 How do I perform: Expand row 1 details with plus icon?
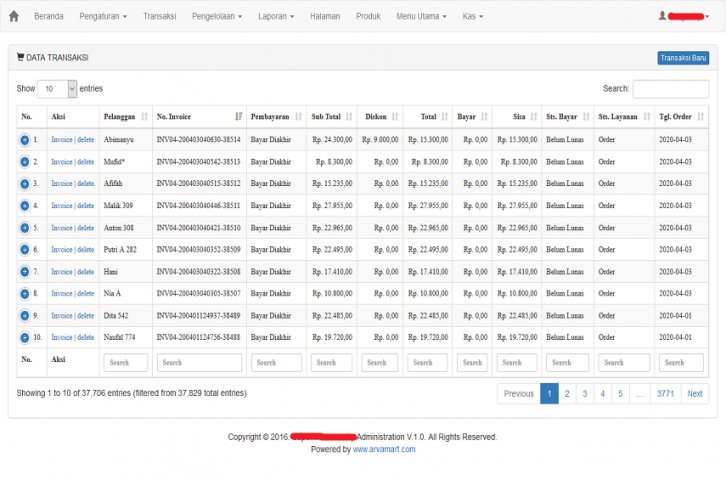tap(25, 140)
